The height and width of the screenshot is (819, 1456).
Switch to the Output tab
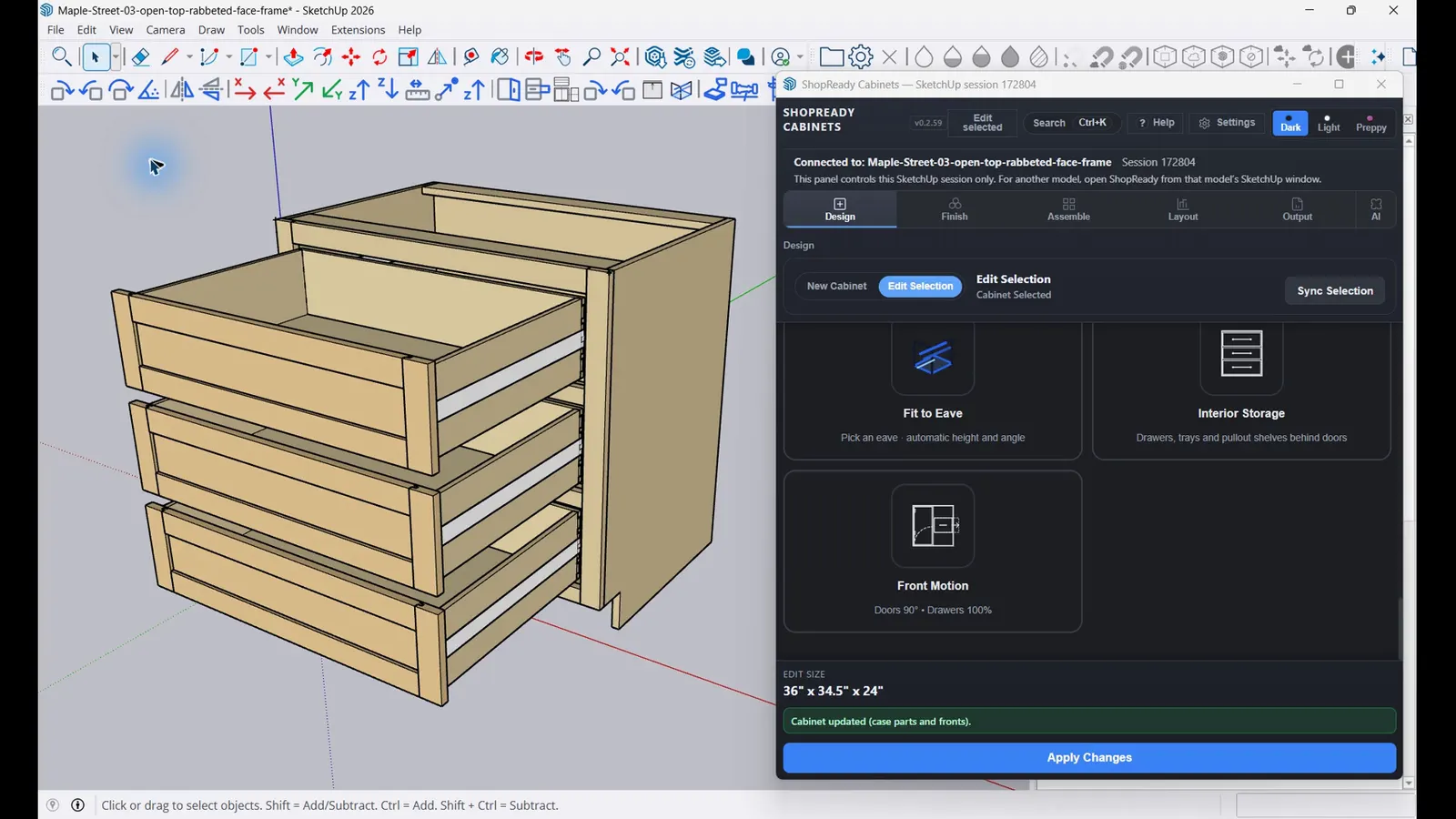pyautogui.click(x=1298, y=209)
